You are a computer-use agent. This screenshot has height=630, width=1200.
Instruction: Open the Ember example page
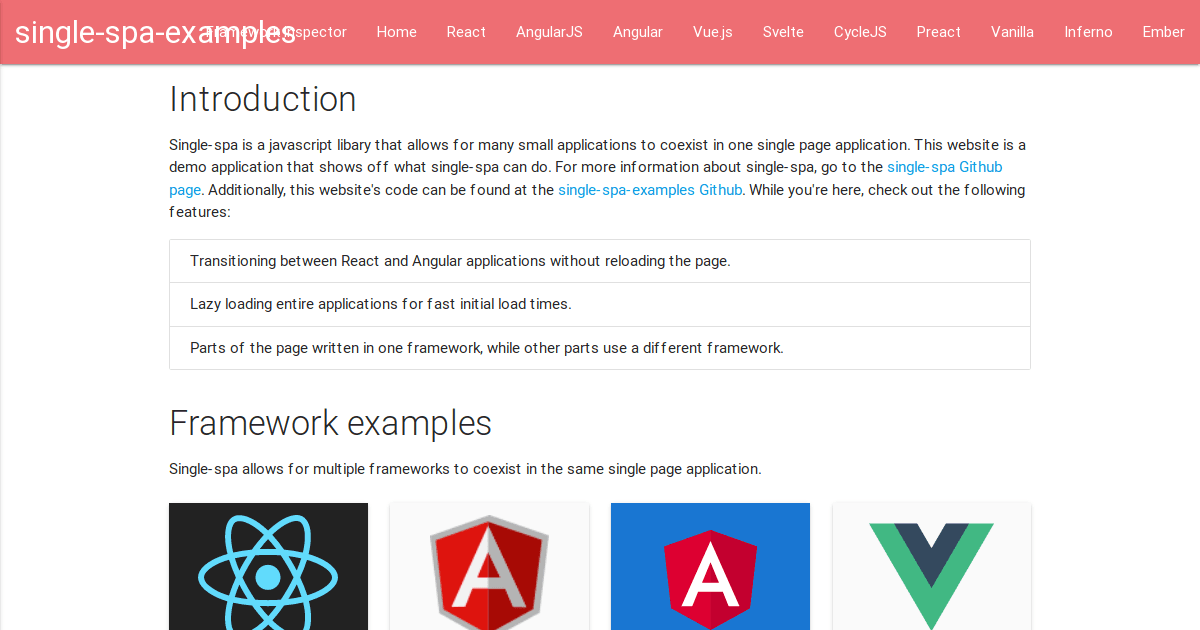pyautogui.click(x=1163, y=32)
